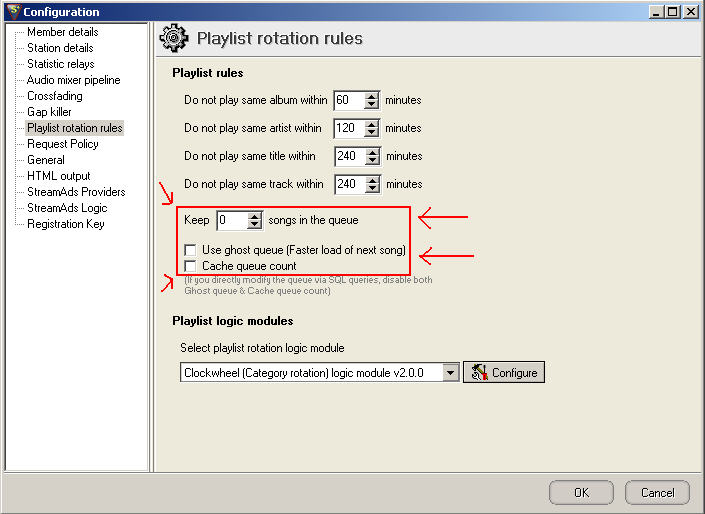Select Member details in the tree
Image resolution: width=705 pixels, height=514 pixels.
pos(62,32)
